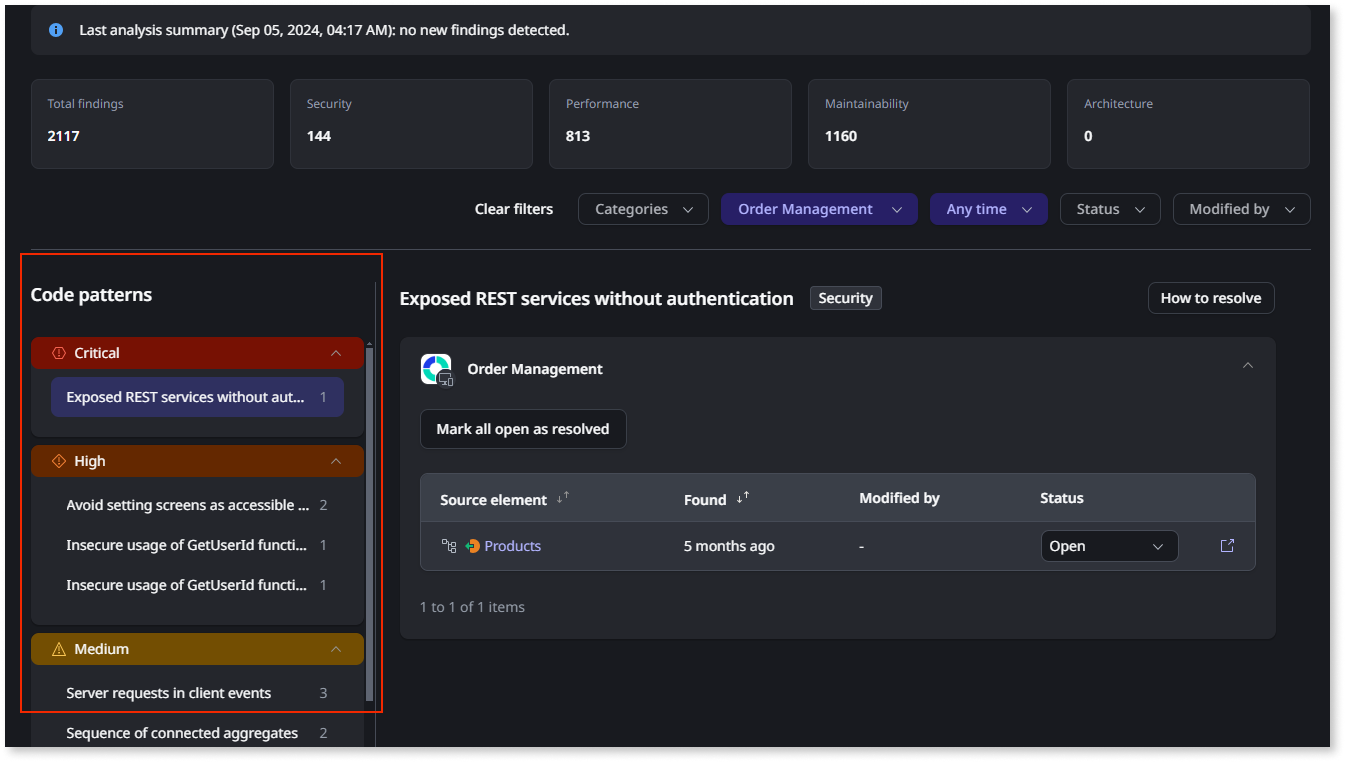1345x762 pixels.
Task: Click Mark all open as resolved
Action: 522,429
